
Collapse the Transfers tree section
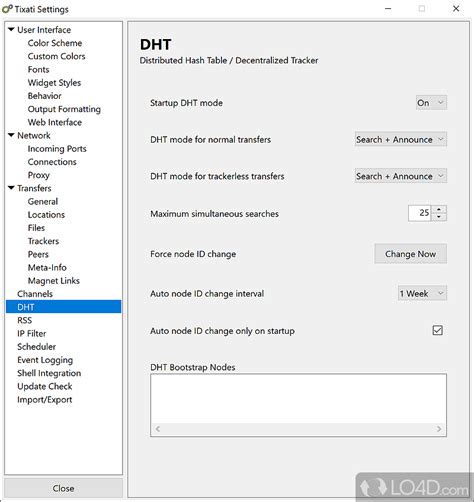[x=11, y=188]
